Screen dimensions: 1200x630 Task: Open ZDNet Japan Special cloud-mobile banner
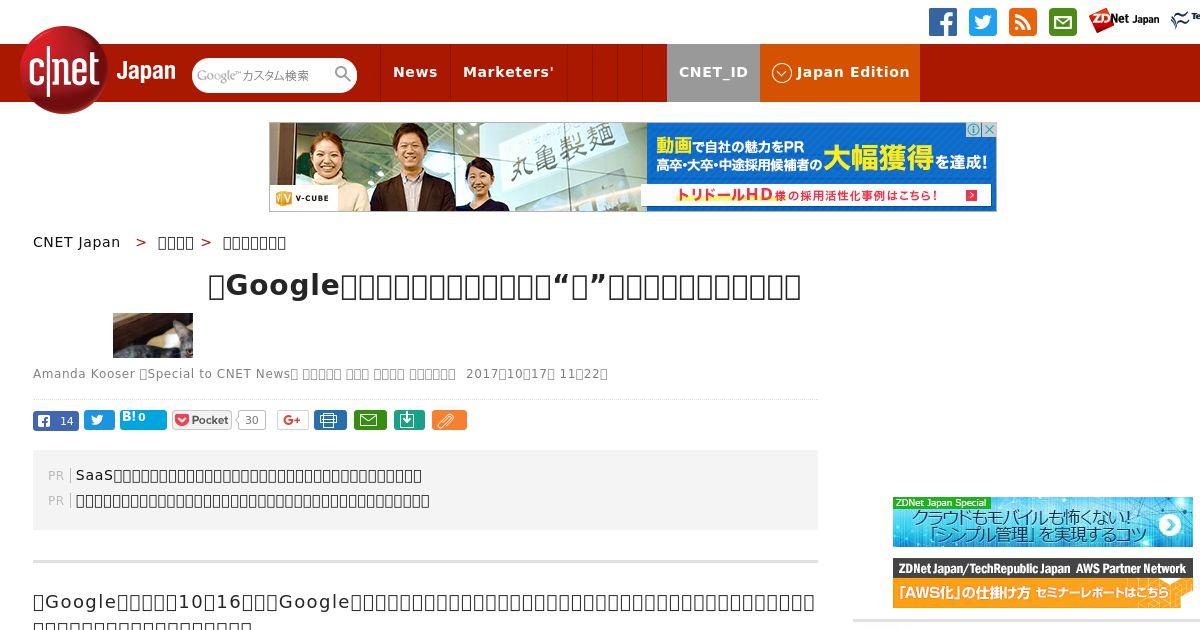1043,522
